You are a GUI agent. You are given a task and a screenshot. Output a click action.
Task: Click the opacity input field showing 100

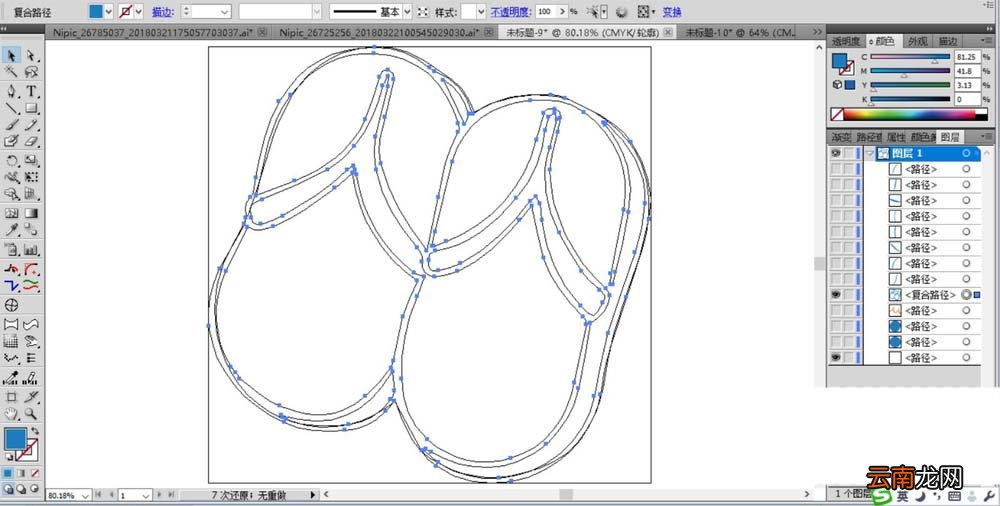545,11
